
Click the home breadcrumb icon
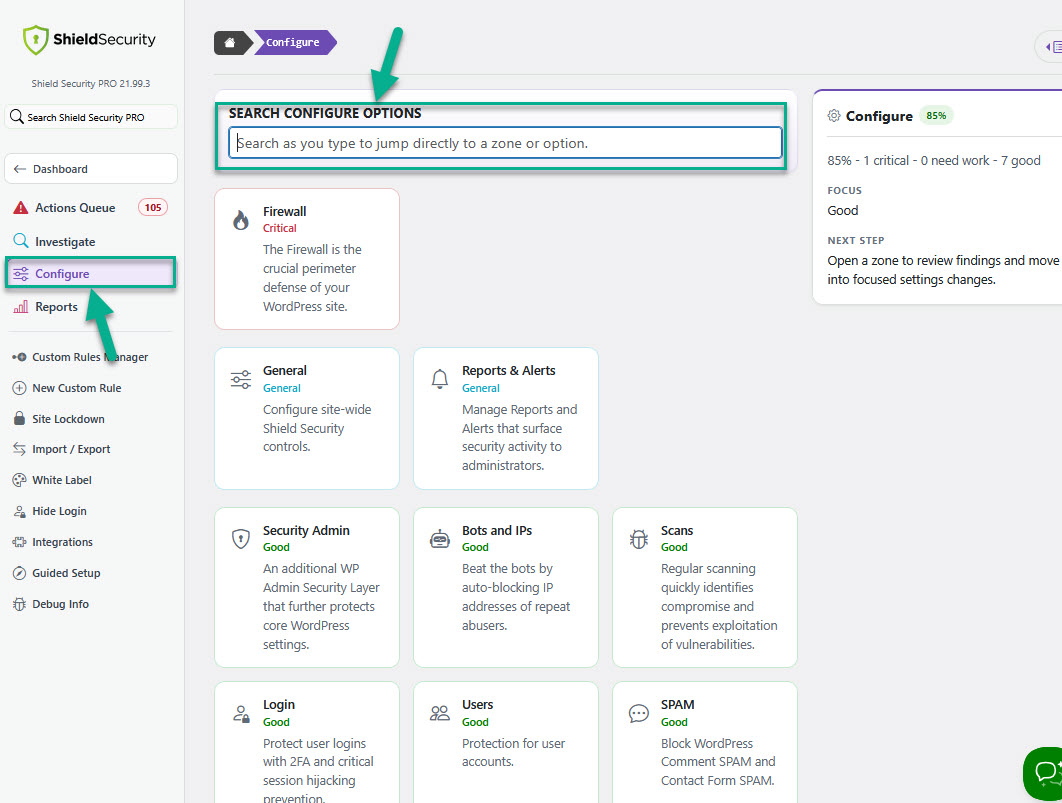[230, 43]
